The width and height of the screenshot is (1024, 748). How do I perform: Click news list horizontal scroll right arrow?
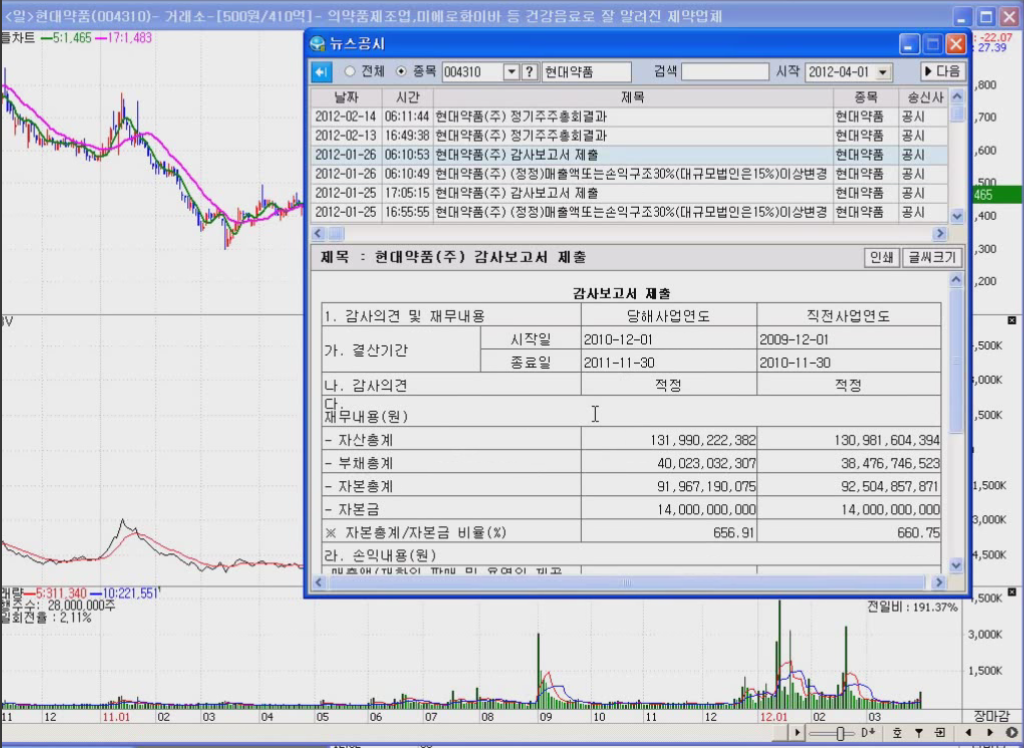[940, 233]
